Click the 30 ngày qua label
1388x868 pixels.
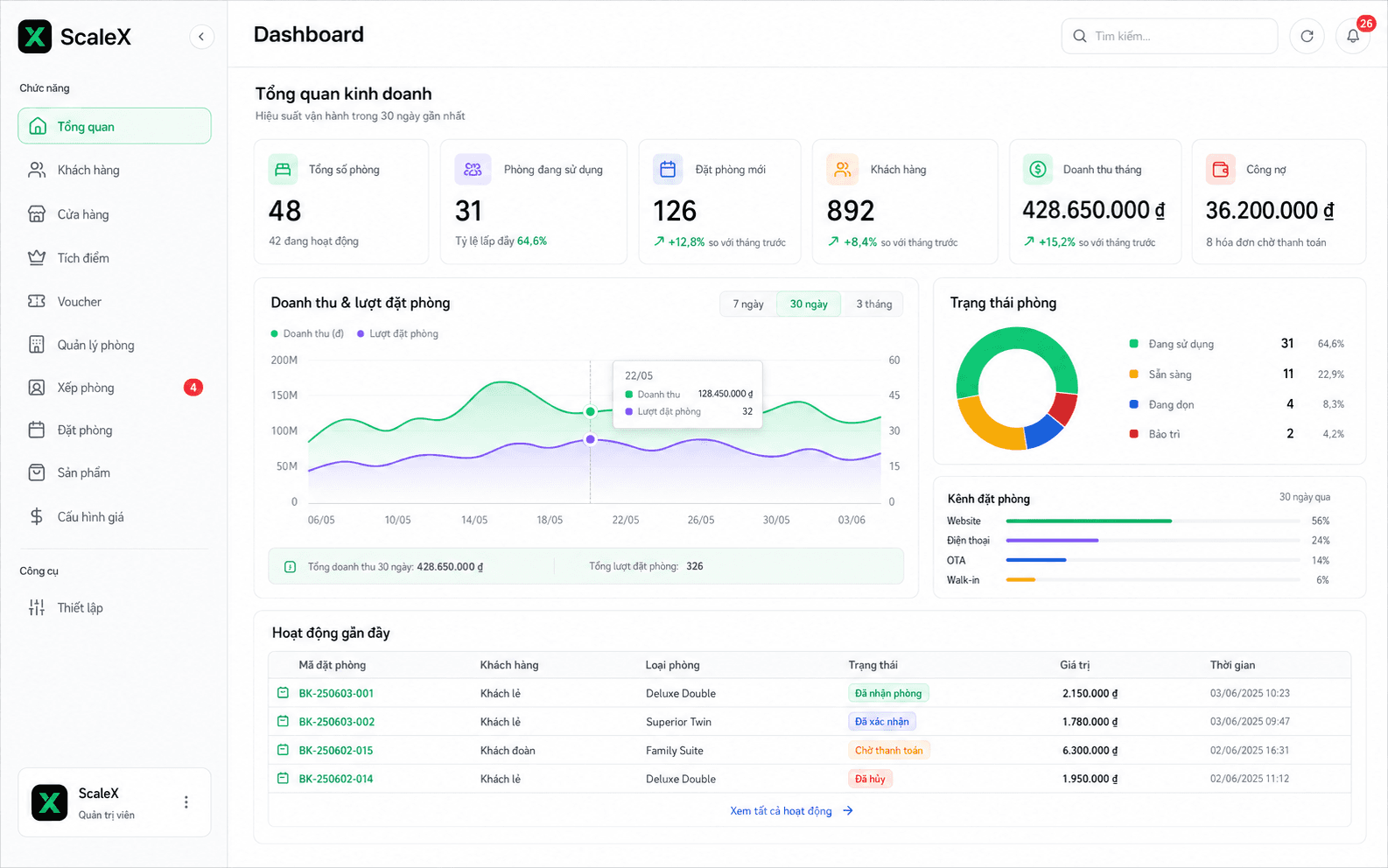click(x=1304, y=497)
